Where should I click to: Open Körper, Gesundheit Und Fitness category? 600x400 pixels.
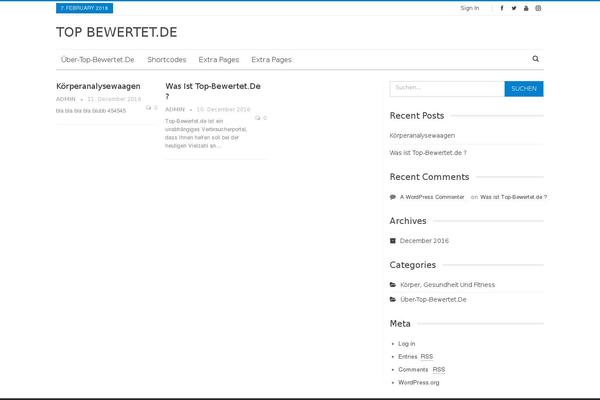[447, 285]
